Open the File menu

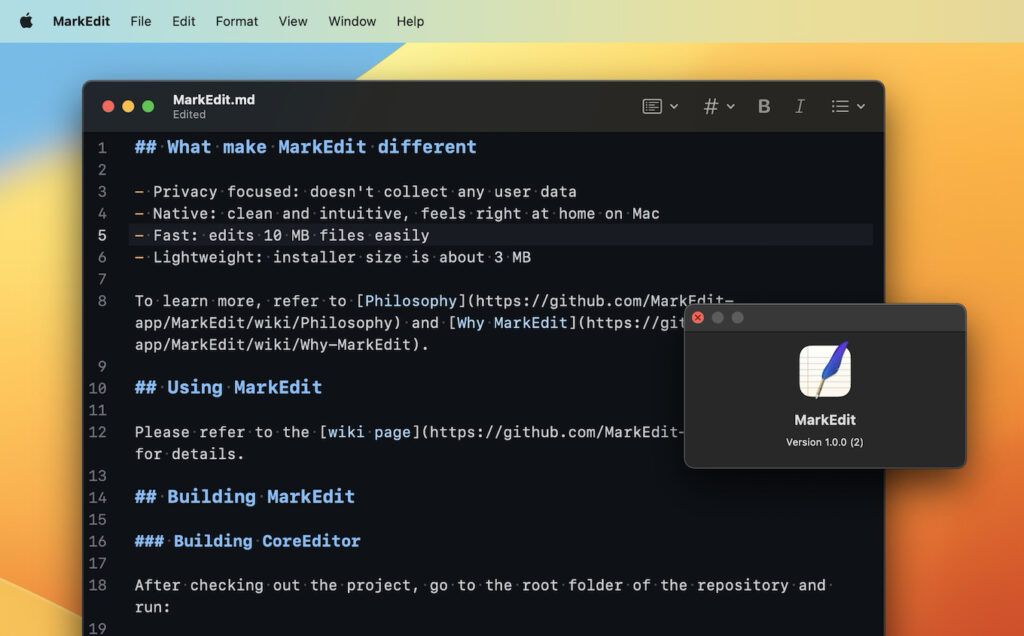(140, 20)
